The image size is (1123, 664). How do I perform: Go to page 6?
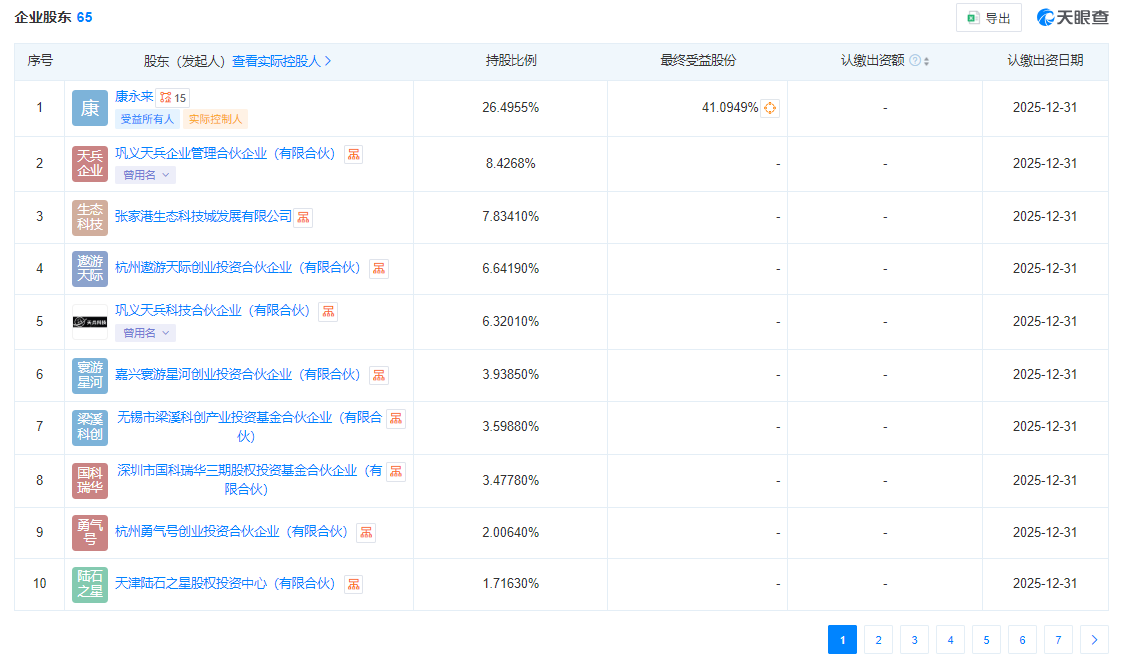pos(1022,640)
